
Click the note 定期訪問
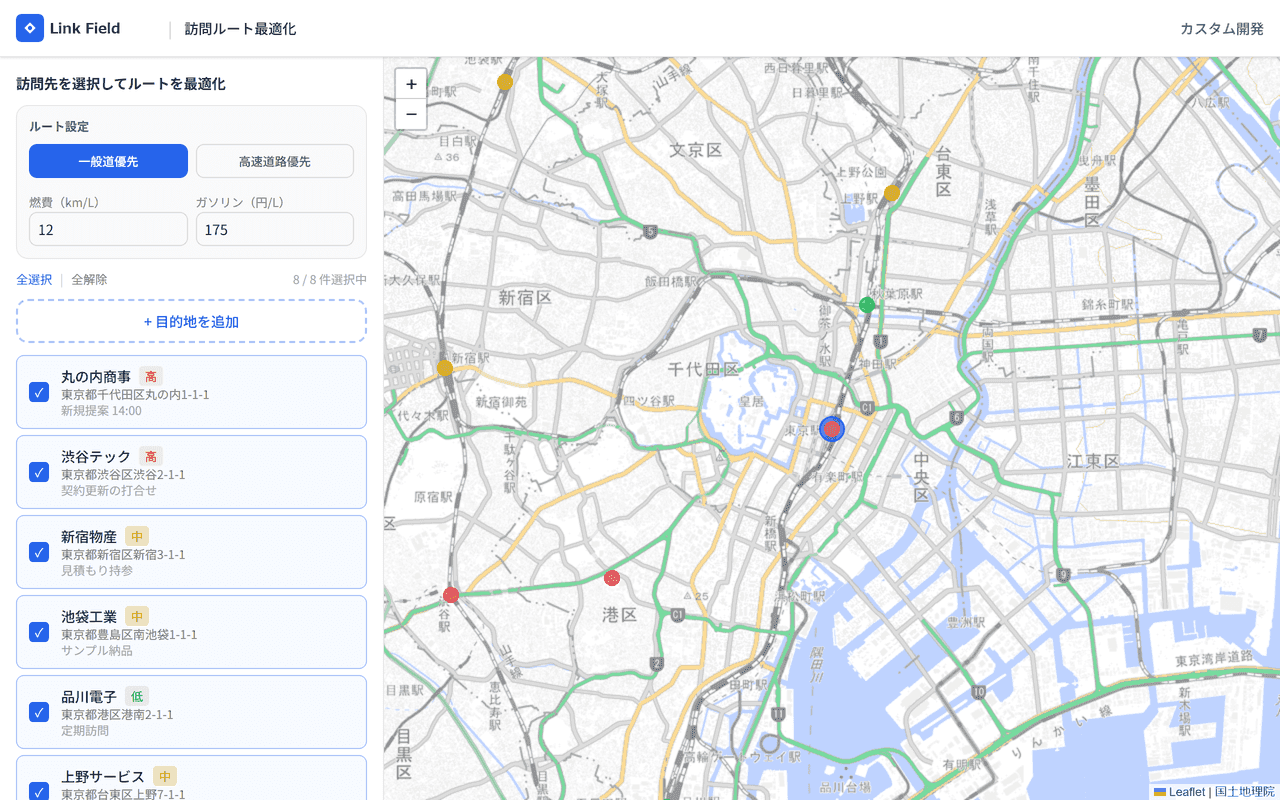pos(85,730)
